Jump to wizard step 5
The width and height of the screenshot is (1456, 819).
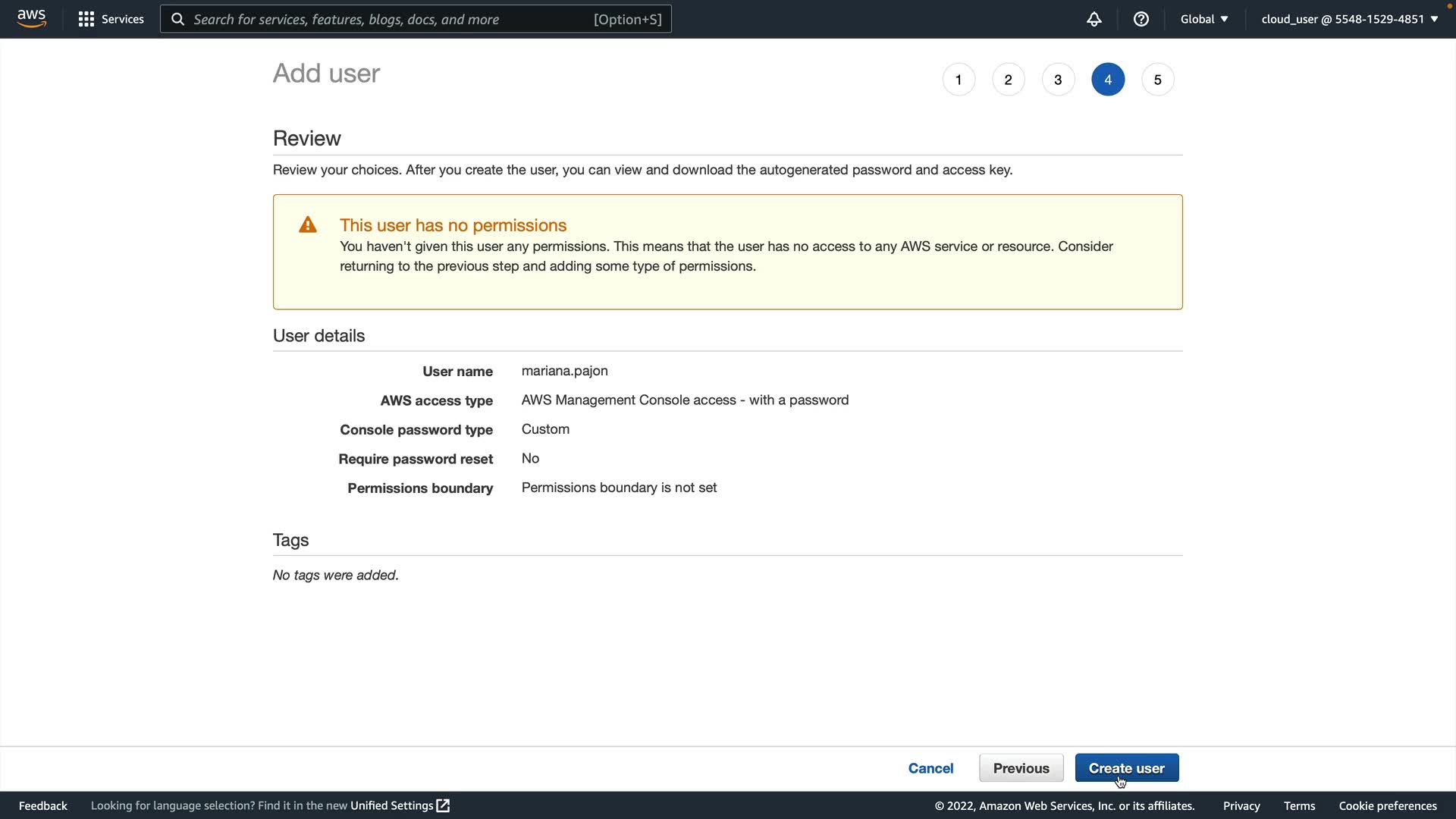pos(1157,80)
